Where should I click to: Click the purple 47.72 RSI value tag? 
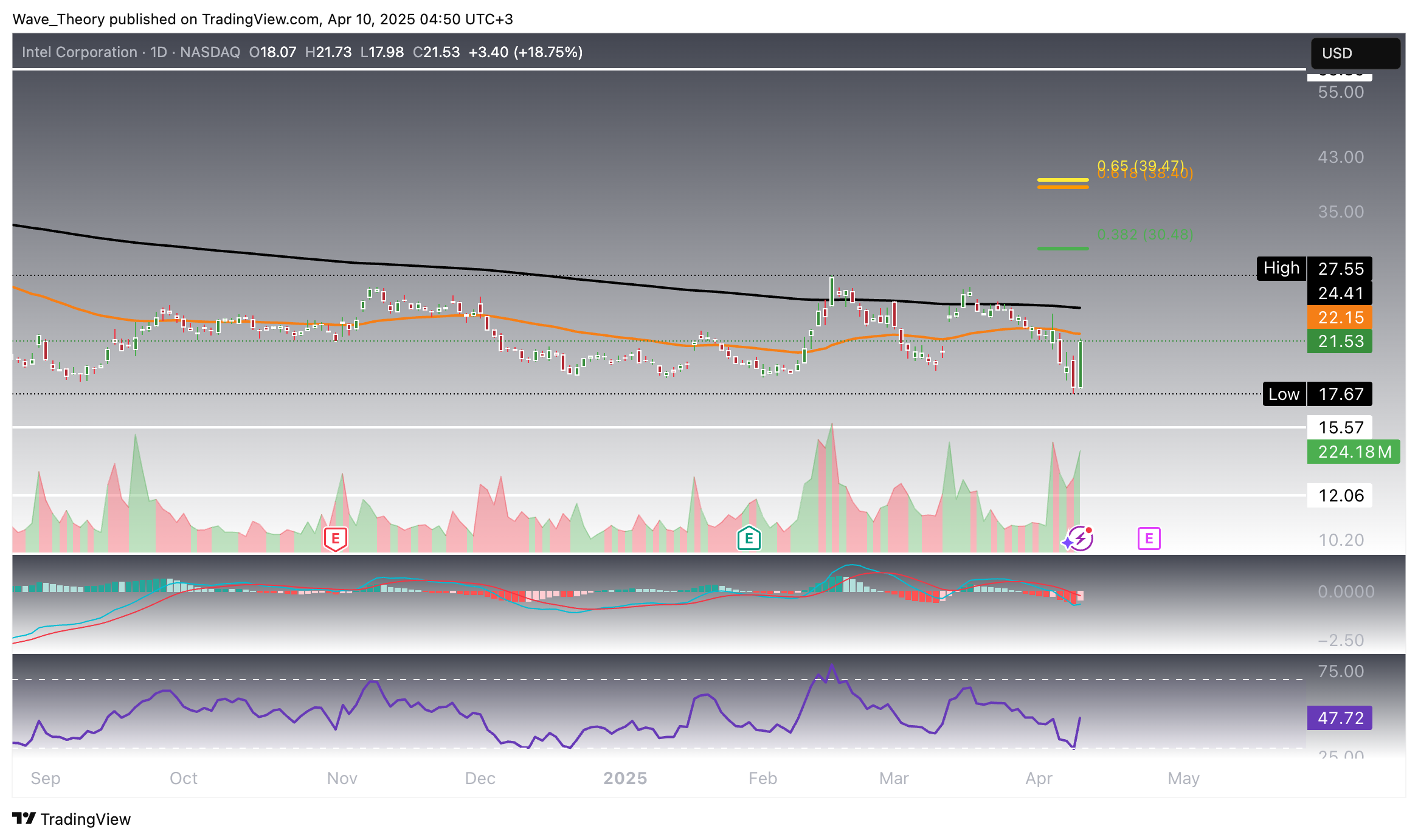(1340, 718)
